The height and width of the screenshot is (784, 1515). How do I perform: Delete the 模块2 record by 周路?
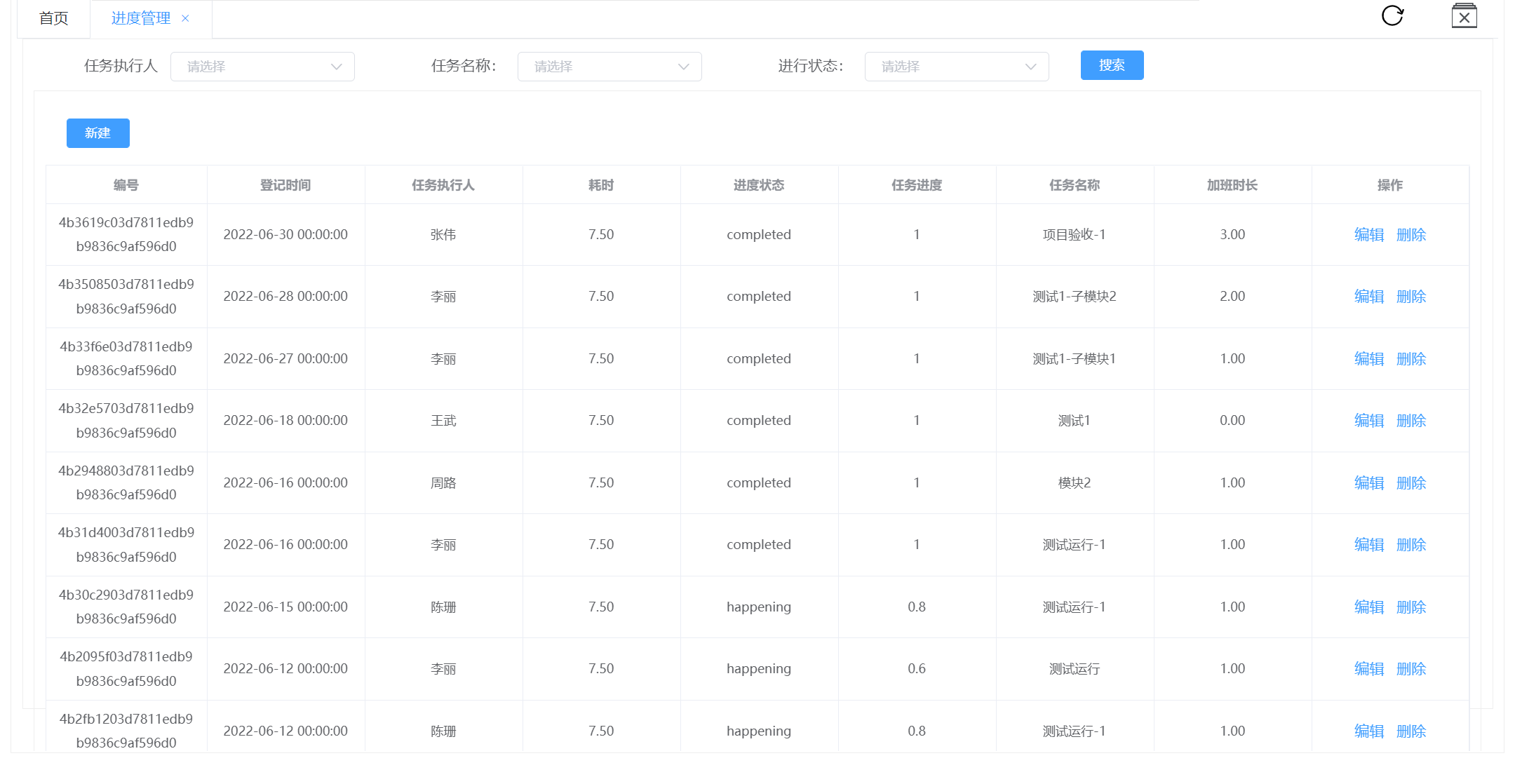point(1410,483)
